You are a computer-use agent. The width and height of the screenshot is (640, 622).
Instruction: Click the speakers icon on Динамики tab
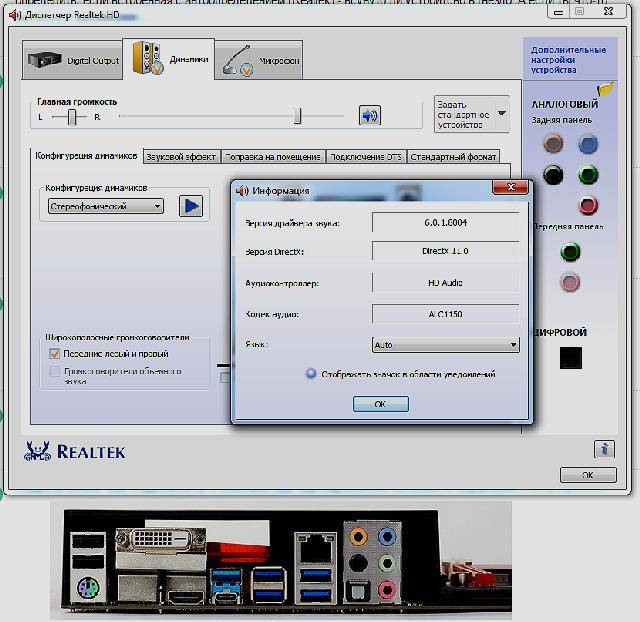pos(148,58)
